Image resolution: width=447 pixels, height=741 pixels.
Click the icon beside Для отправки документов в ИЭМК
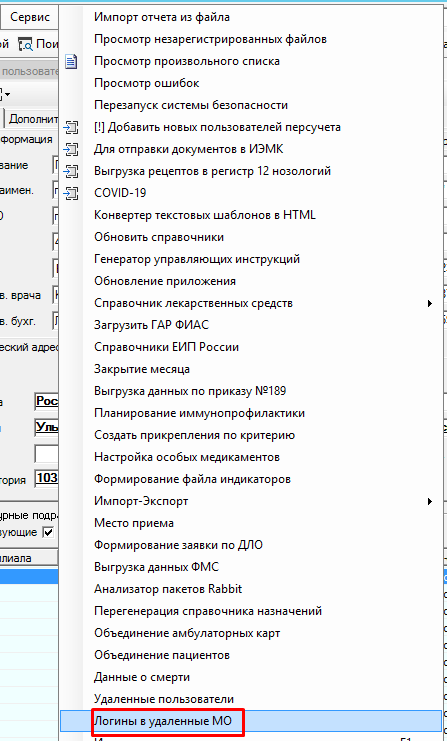coord(71,149)
